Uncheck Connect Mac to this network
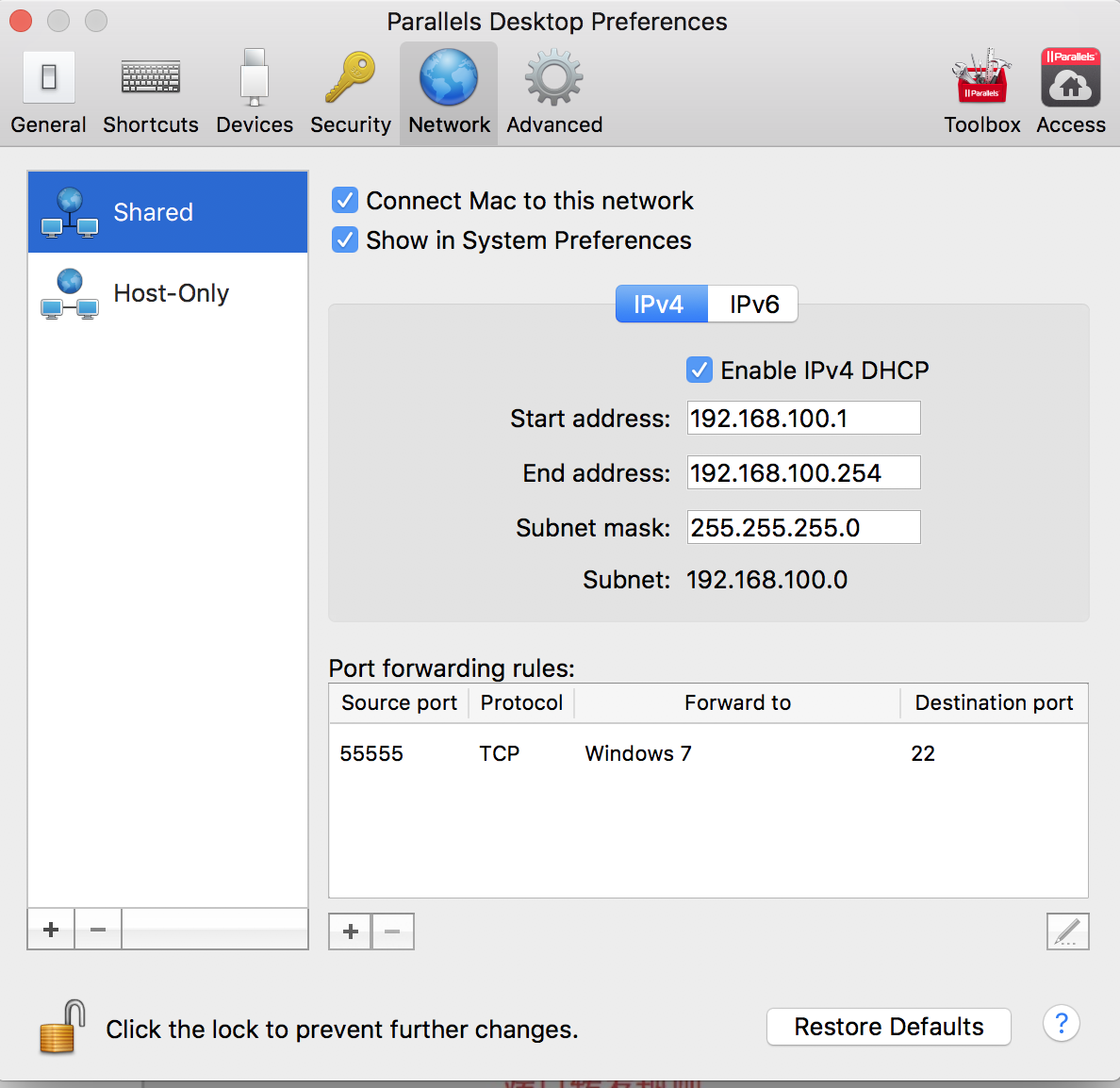Viewport: 1120px width, 1088px height. click(345, 201)
